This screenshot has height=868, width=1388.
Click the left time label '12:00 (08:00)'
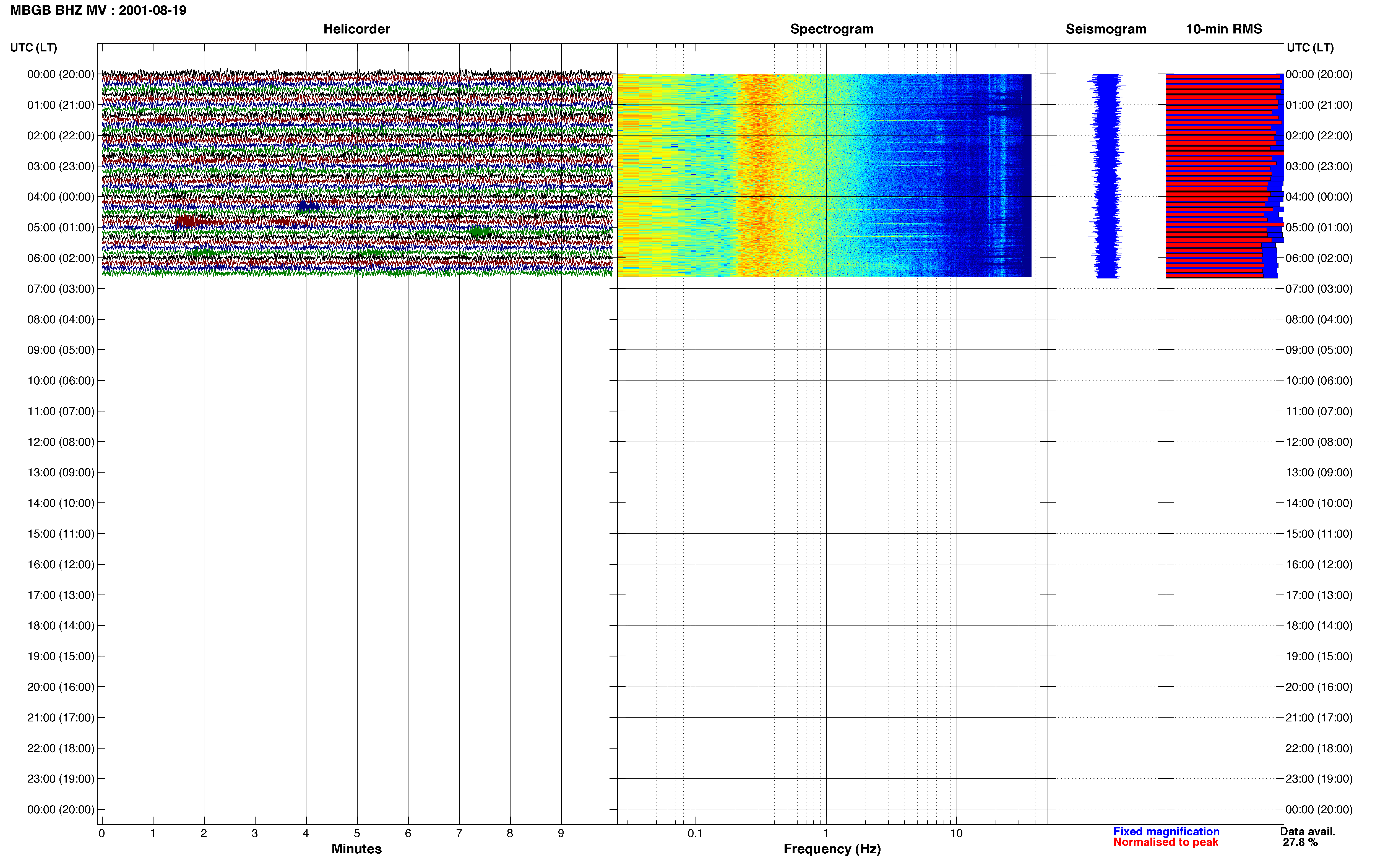pos(61,442)
